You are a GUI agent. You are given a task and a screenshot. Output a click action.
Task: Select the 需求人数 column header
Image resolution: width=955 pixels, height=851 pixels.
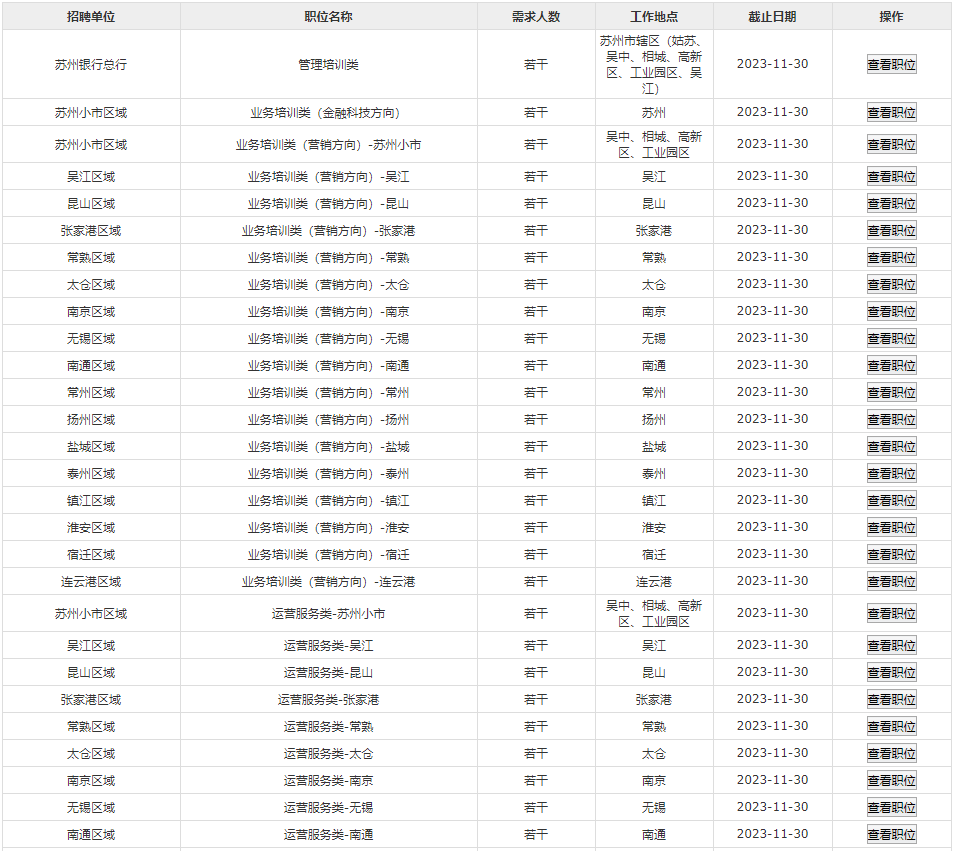click(x=535, y=16)
